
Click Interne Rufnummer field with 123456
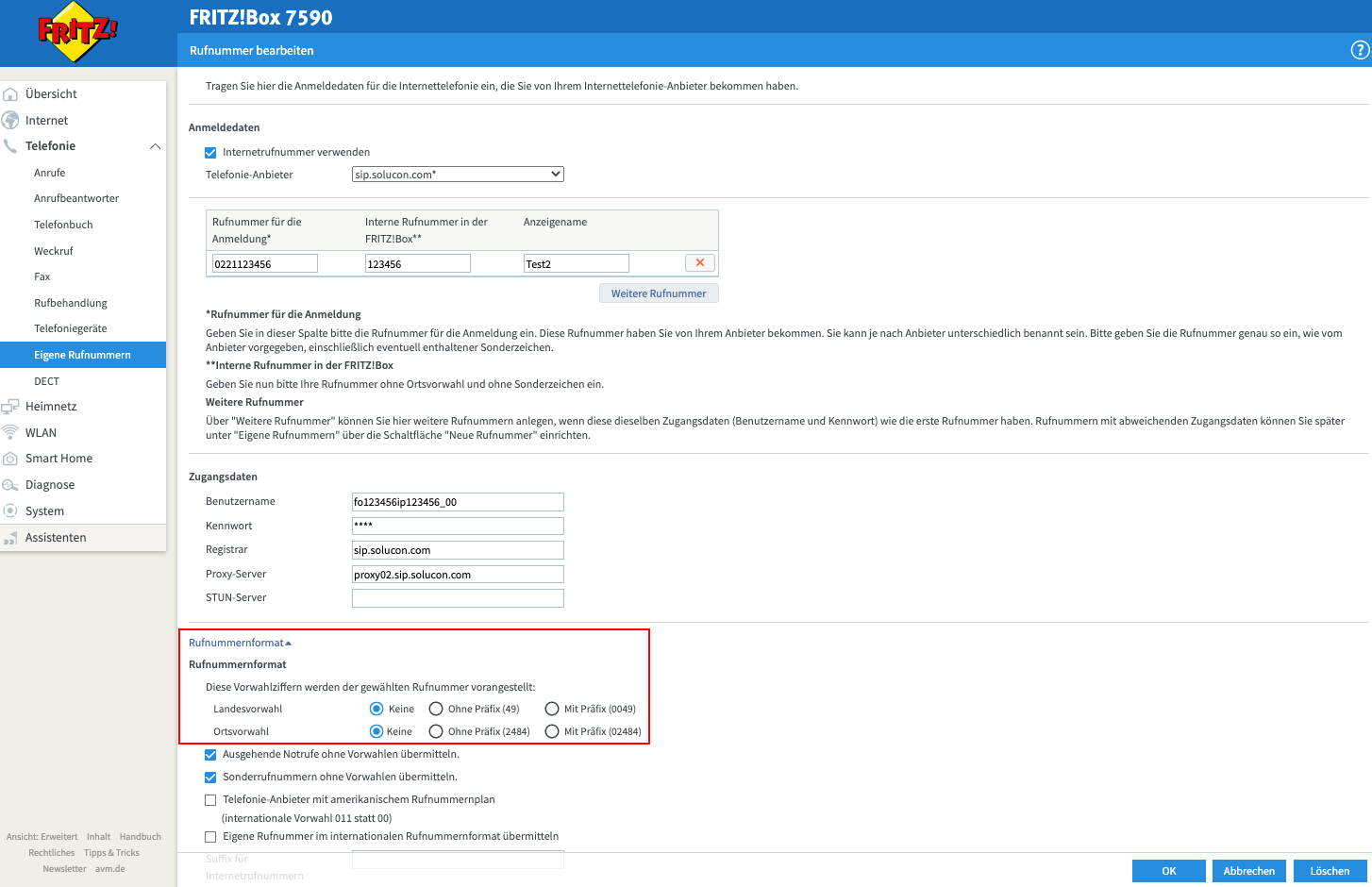pos(418,264)
